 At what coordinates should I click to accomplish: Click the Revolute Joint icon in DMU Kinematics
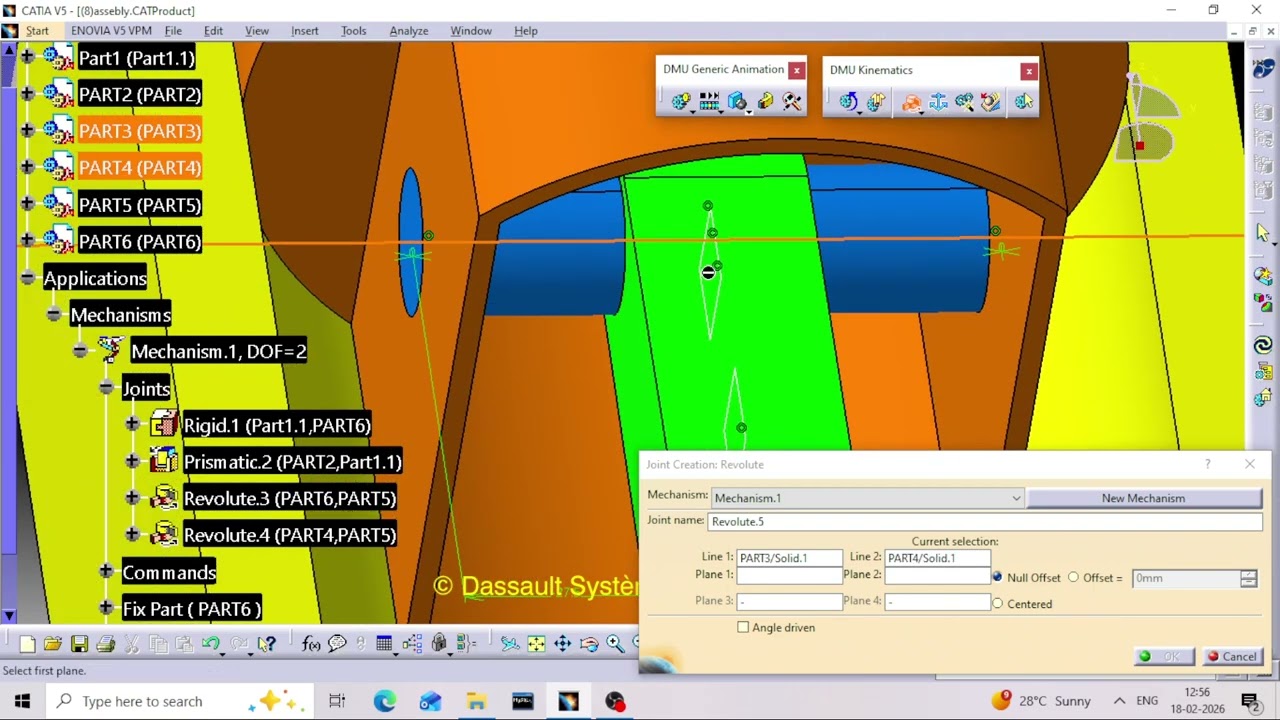[x=911, y=101]
